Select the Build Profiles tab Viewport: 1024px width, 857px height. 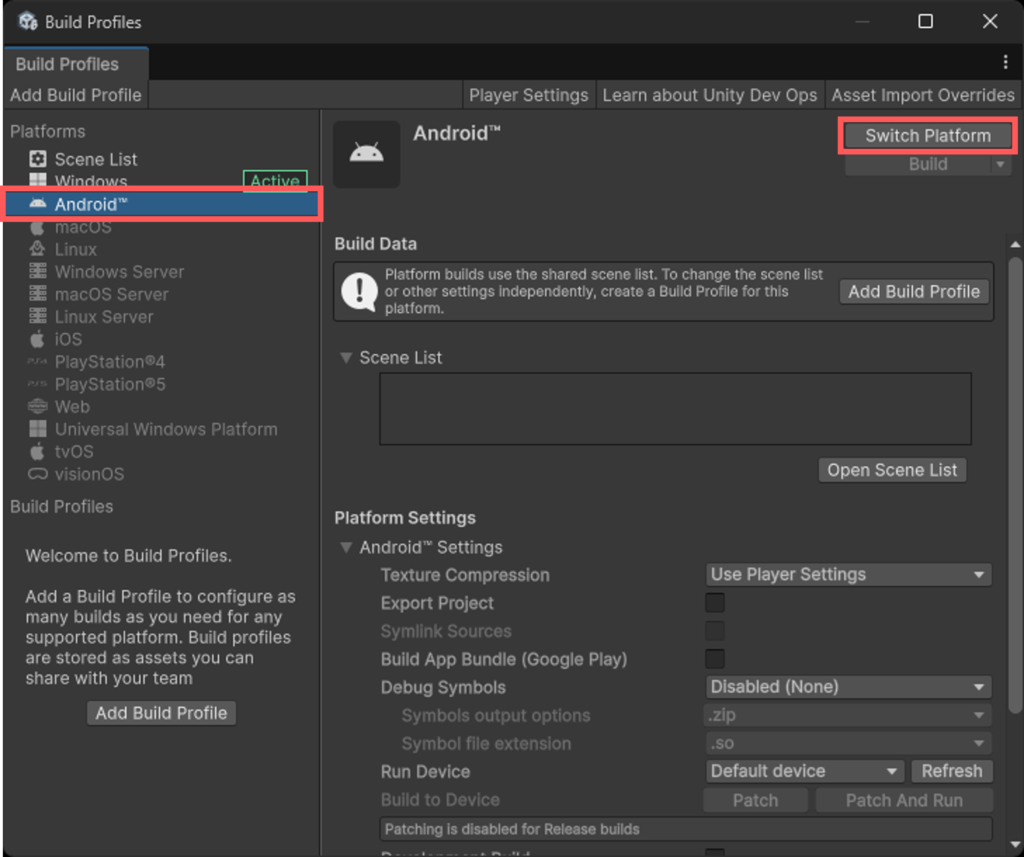point(67,64)
